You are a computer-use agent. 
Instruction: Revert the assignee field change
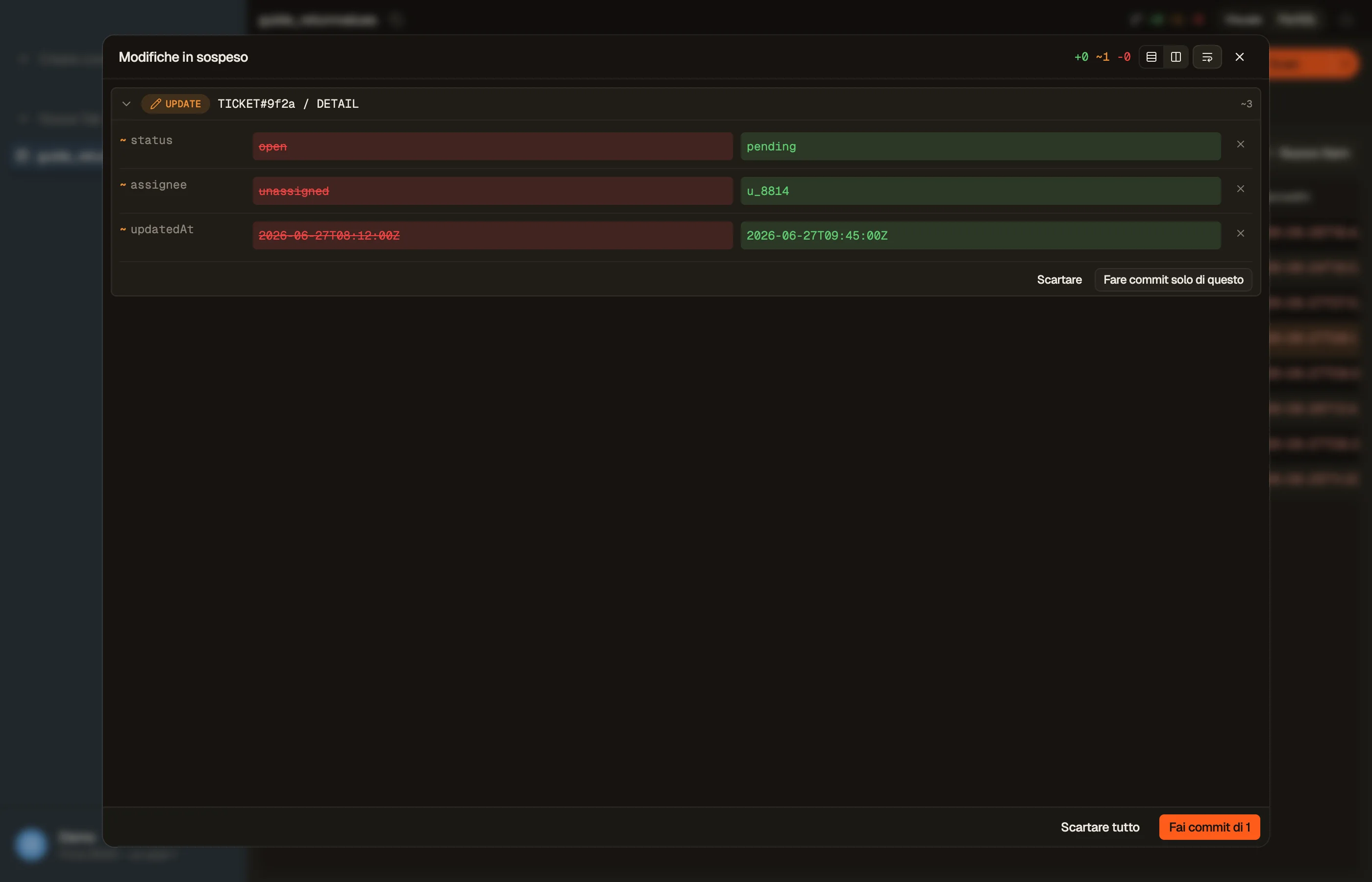pos(1240,189)
